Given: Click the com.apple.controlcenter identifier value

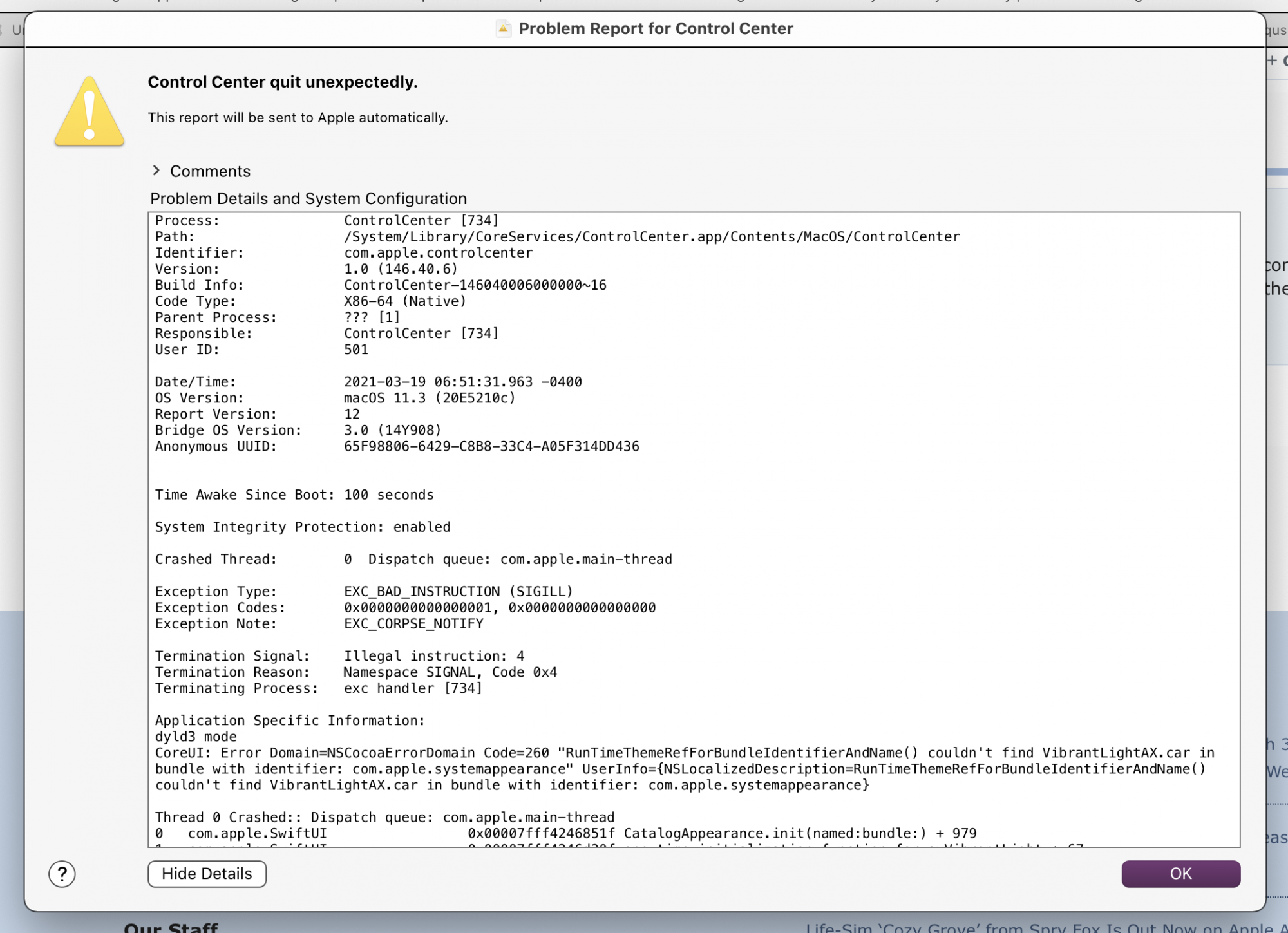Looking at the screenshot, I should [x=438, y=253].
